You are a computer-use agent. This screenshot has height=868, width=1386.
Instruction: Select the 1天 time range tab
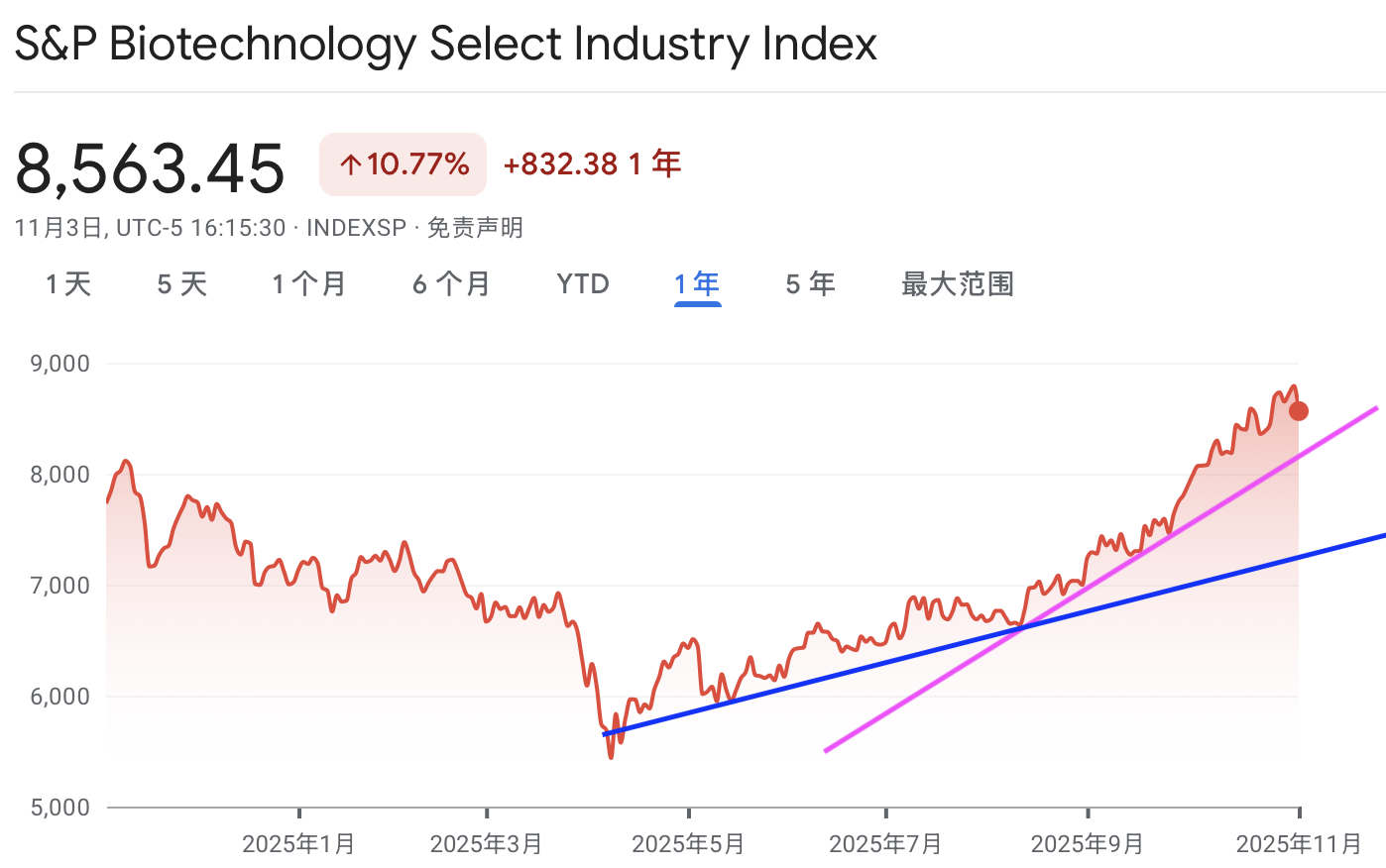68,284
